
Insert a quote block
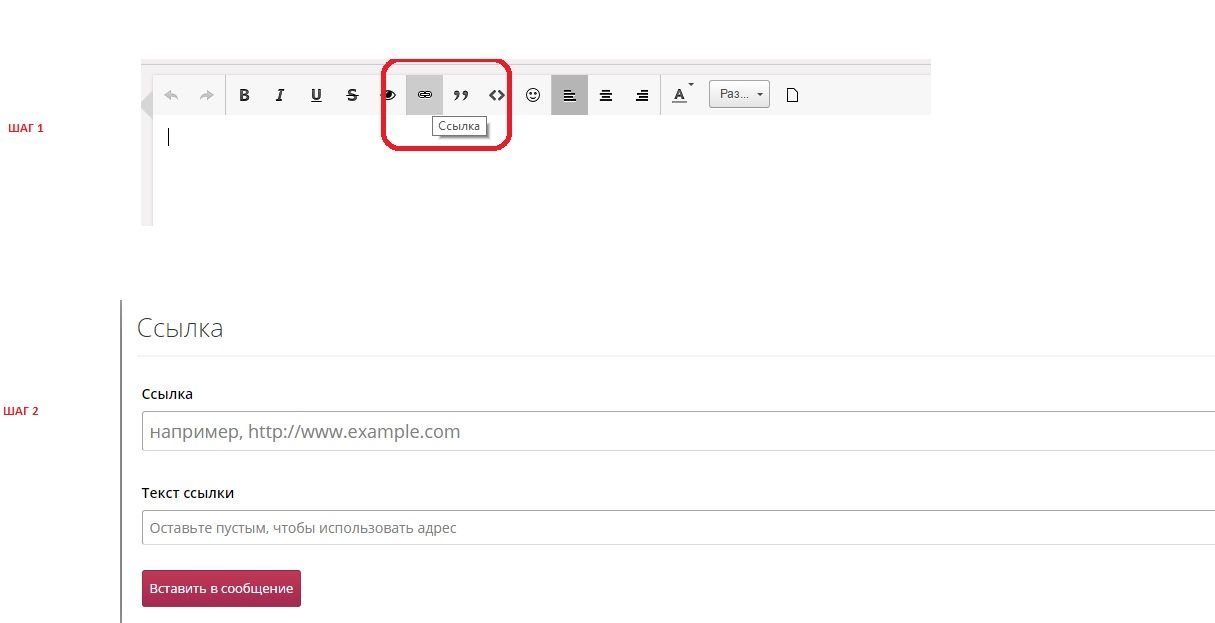(x=461, y=95)
